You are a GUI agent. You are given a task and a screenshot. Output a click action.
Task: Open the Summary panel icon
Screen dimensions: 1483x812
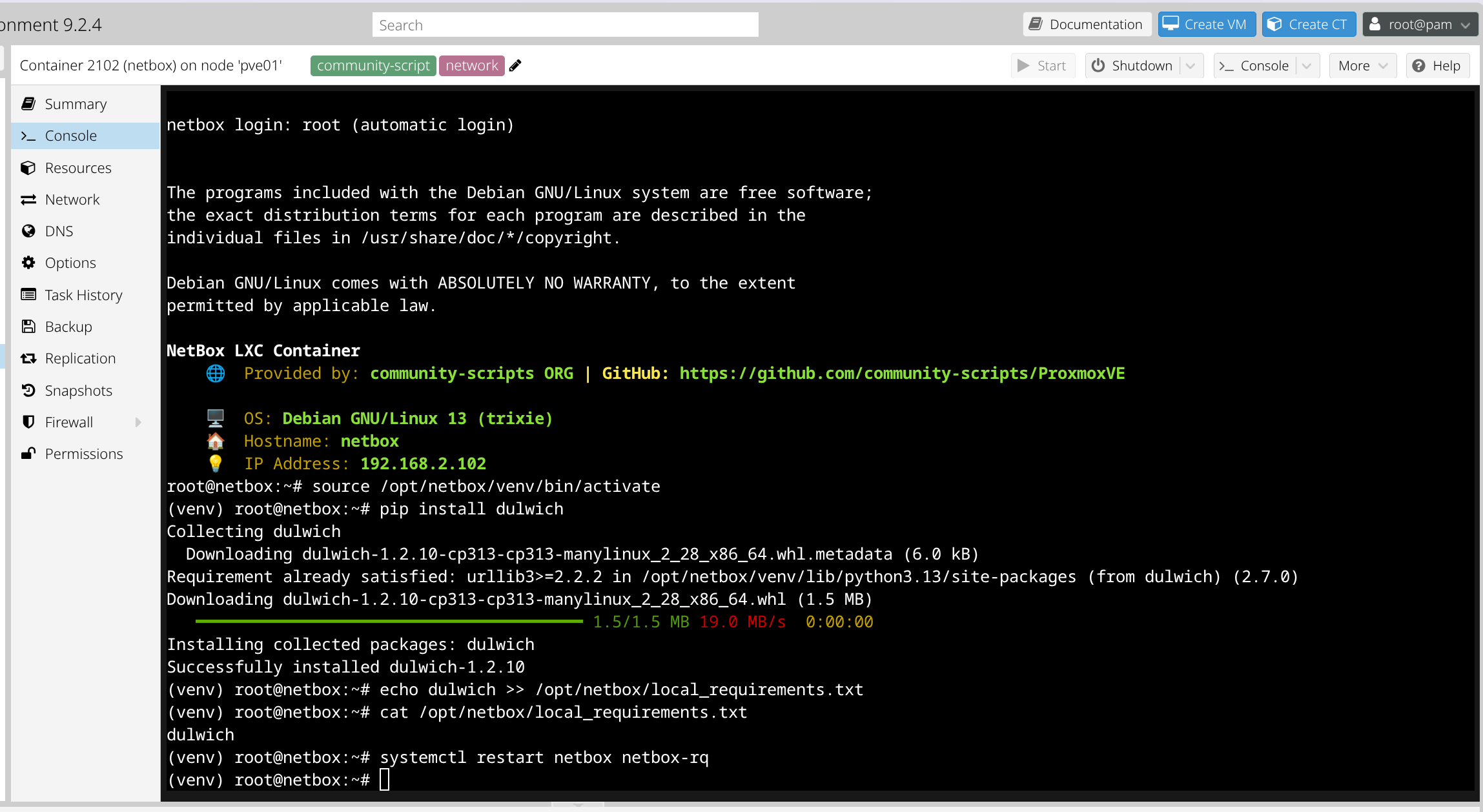(x=28, y=104)
